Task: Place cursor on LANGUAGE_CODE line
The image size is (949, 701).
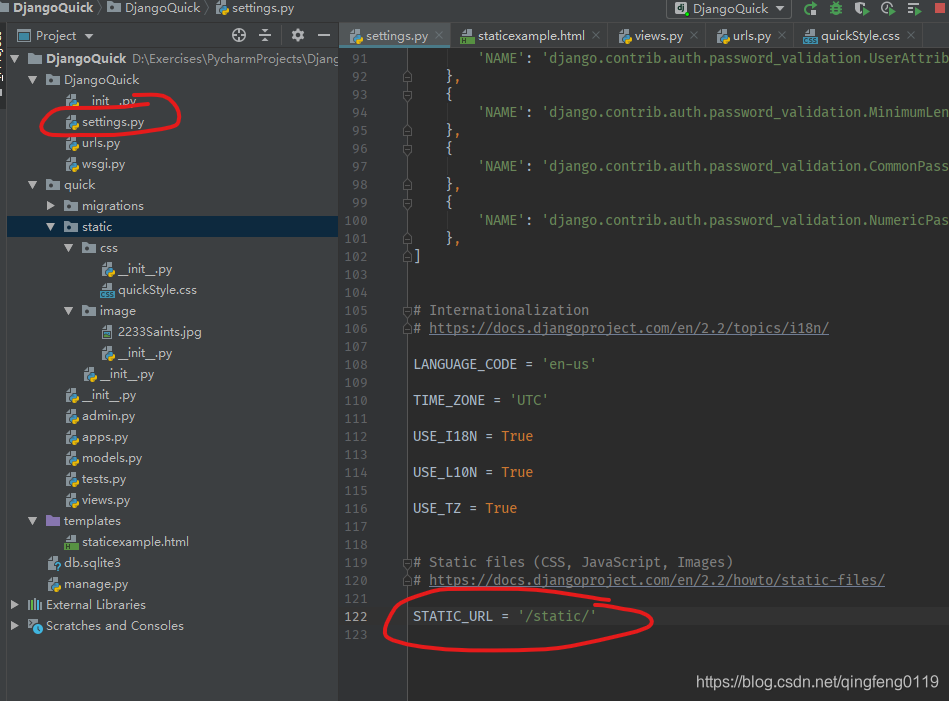Action: coord(505,364)
